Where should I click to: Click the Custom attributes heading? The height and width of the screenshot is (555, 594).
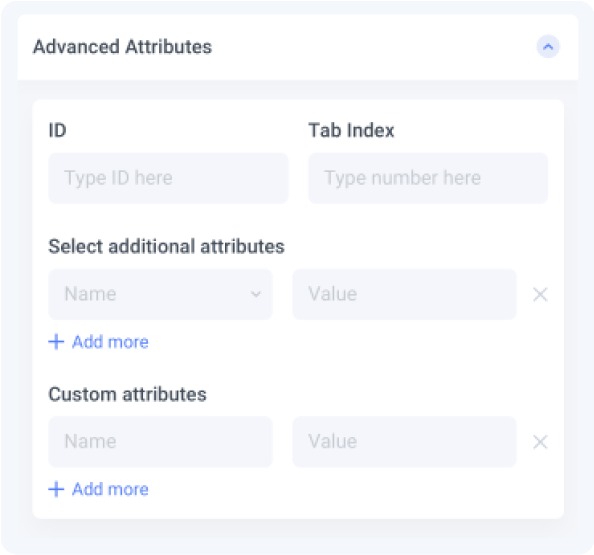(127, 394)
